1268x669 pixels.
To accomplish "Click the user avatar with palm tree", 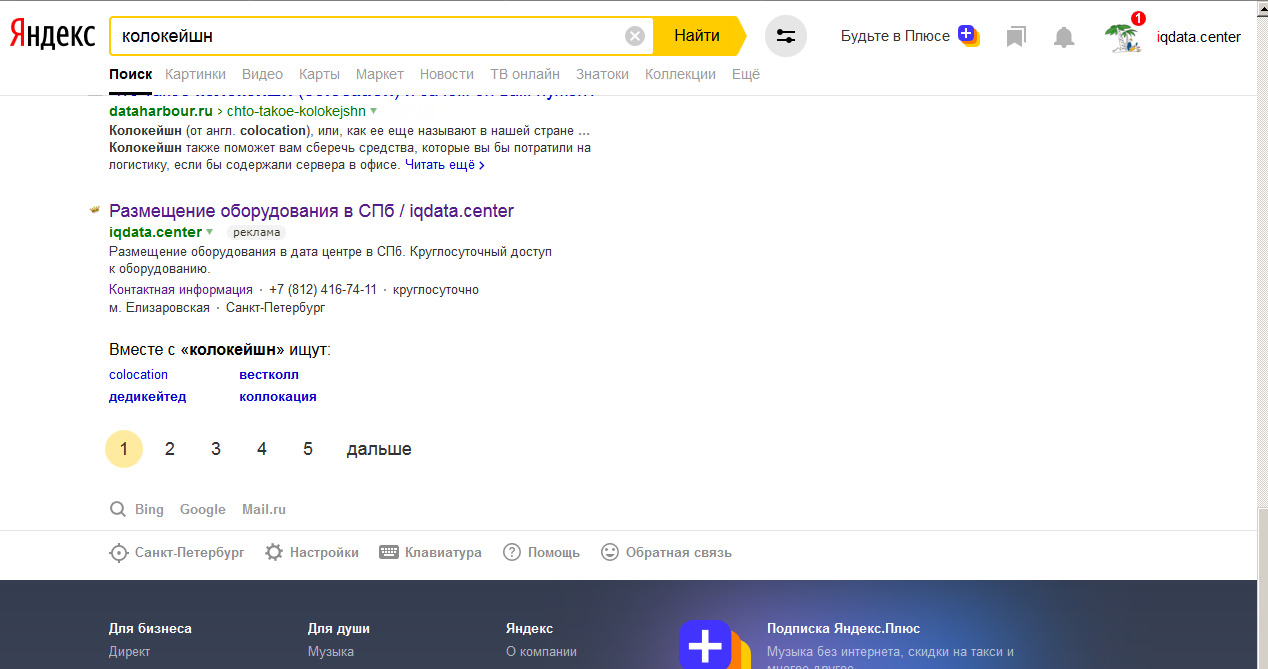I will [x=1124, y=37].
